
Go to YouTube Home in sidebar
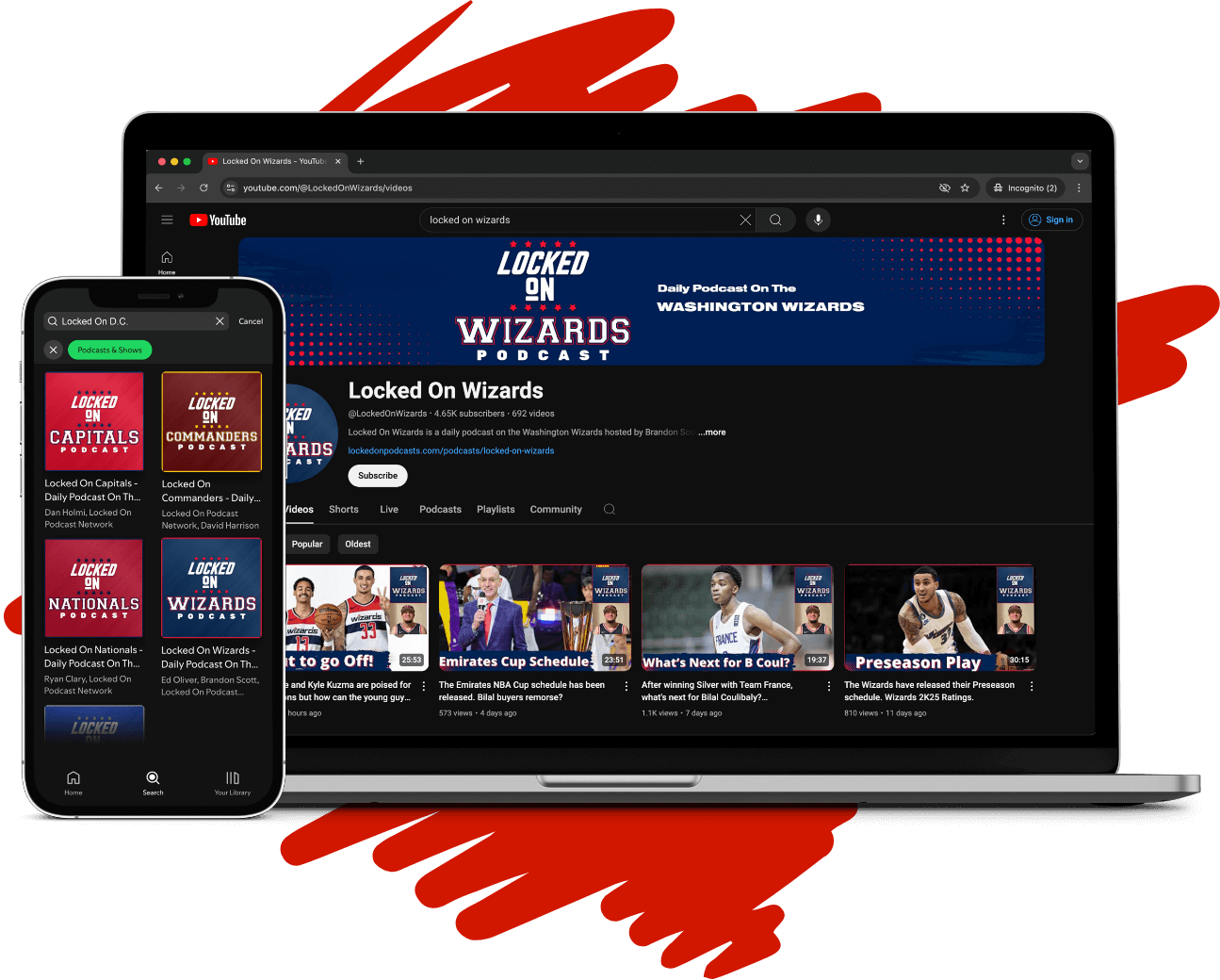(x=167, y=262)
